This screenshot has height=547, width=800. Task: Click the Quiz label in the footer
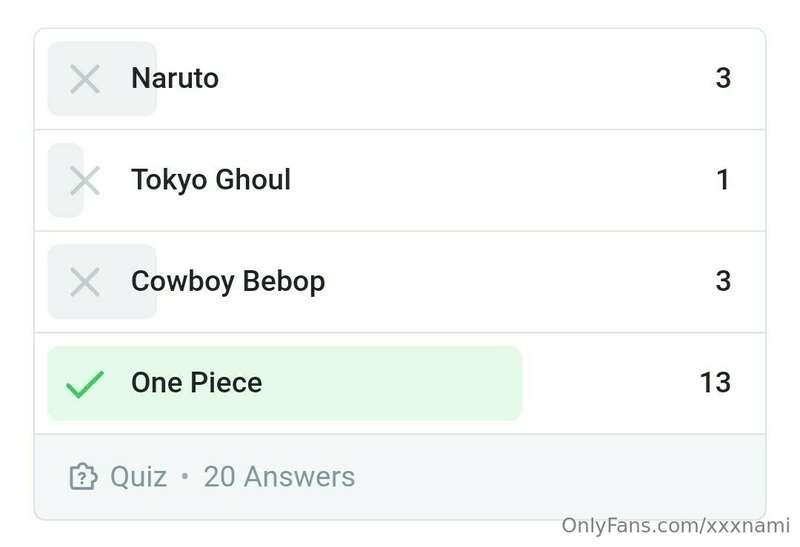[x=139, y=477]
